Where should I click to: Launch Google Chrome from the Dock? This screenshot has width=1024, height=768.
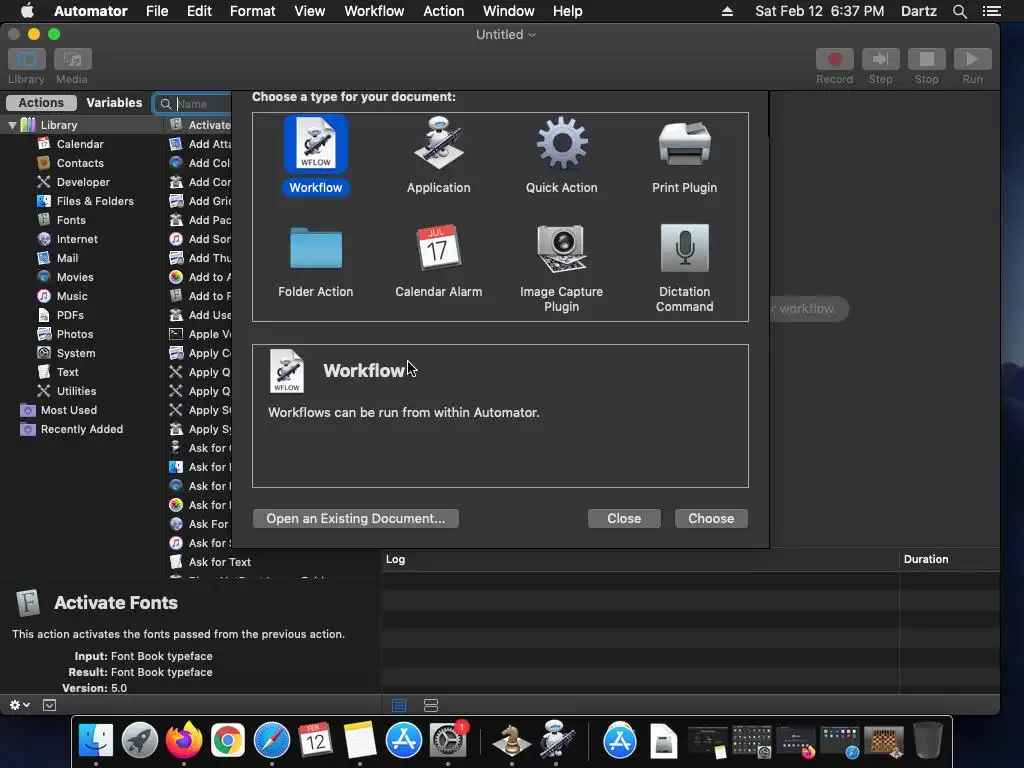tap(227, 741)
